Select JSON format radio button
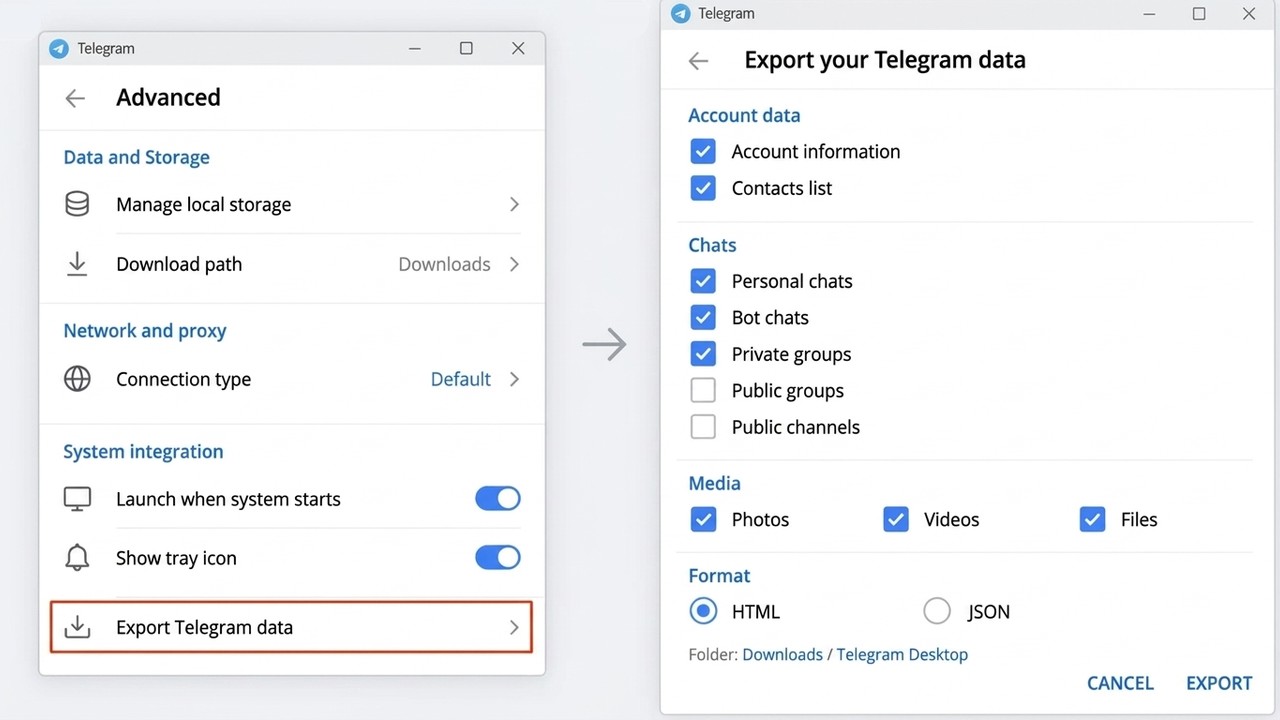The width and height of the screenshot is (1280, 720). (937, 611)
